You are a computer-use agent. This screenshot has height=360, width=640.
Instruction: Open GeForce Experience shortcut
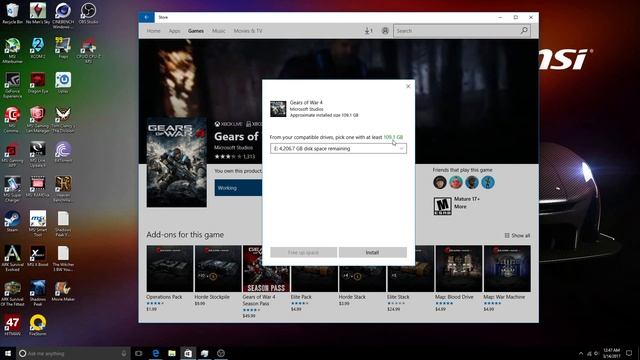12,85
